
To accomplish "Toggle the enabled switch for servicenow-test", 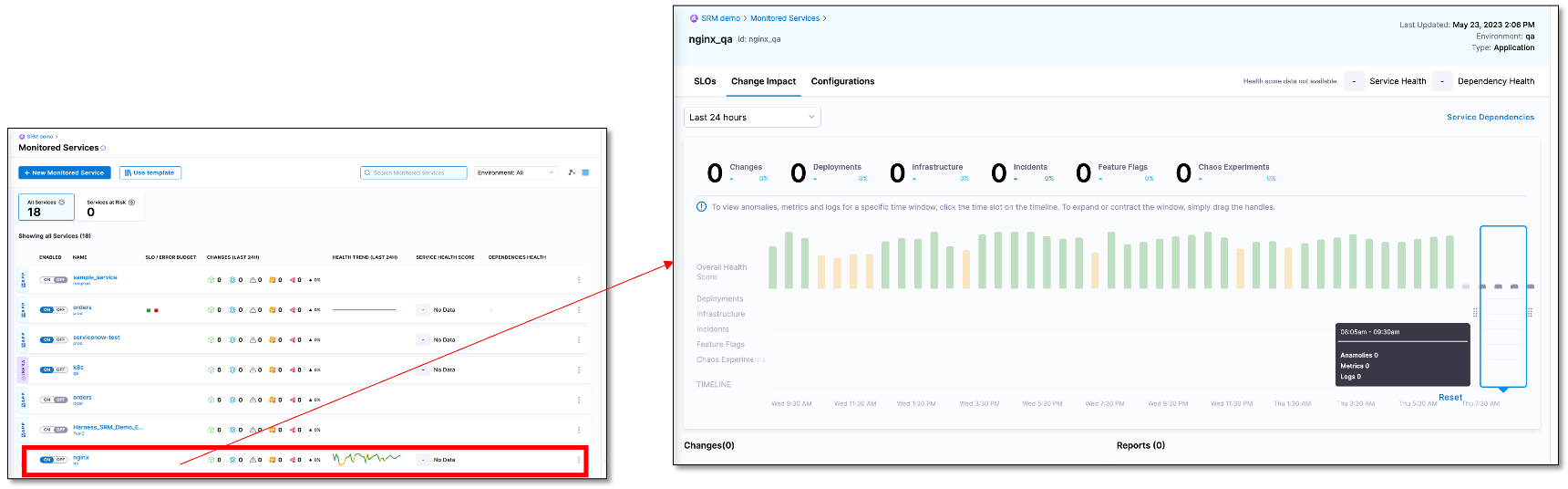I will [x=54, y=340].
